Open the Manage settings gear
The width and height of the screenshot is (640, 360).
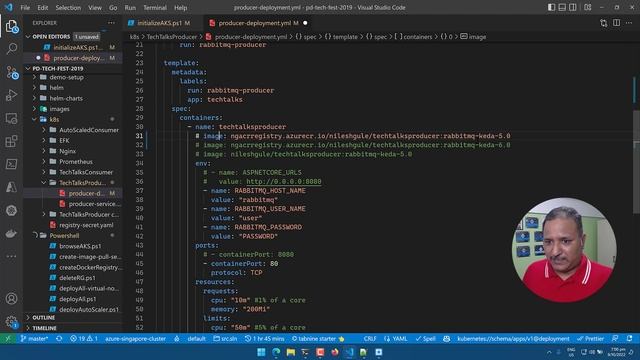point(11,322)
